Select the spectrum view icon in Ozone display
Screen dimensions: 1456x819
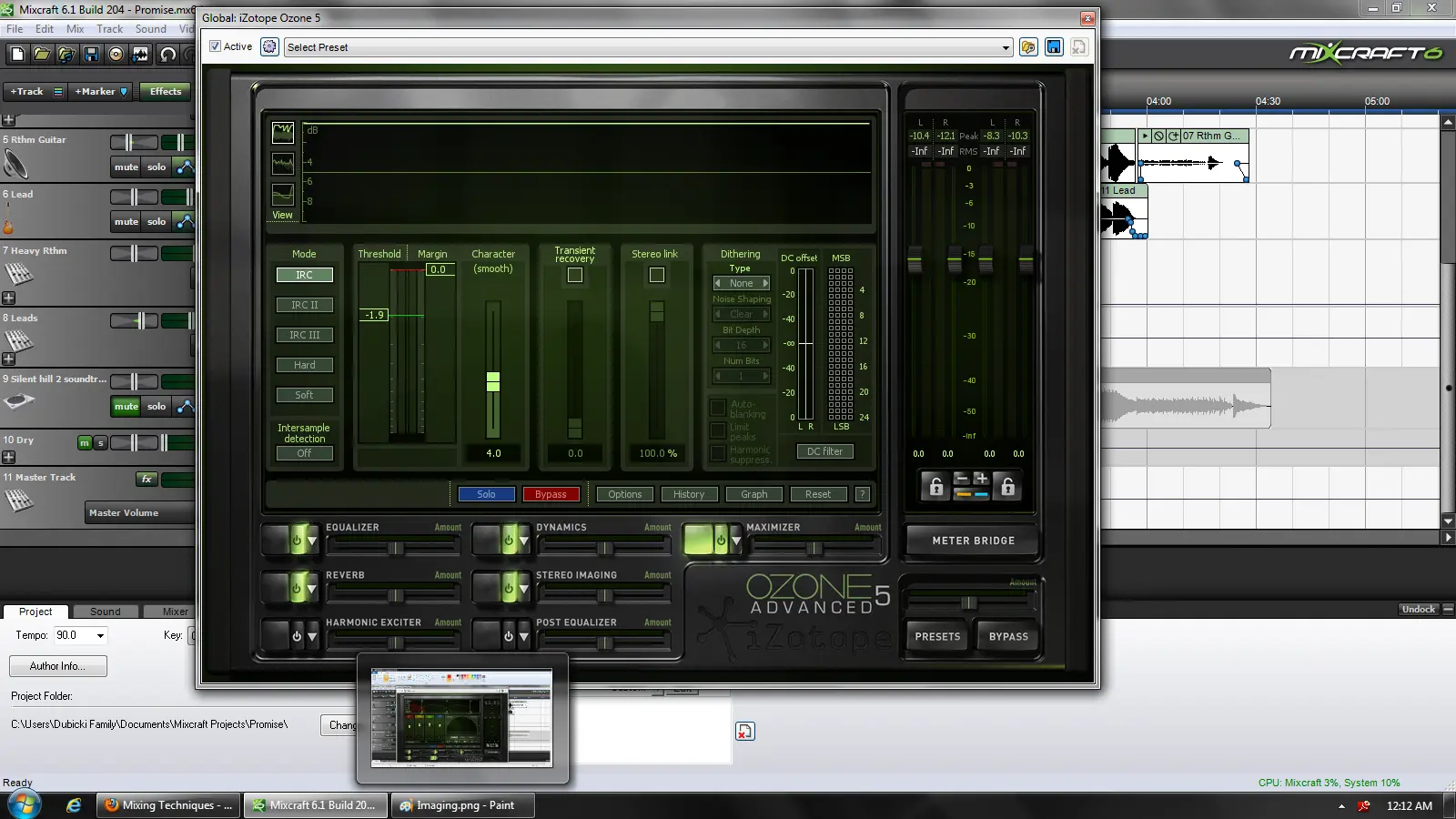[x=283, y=133]
